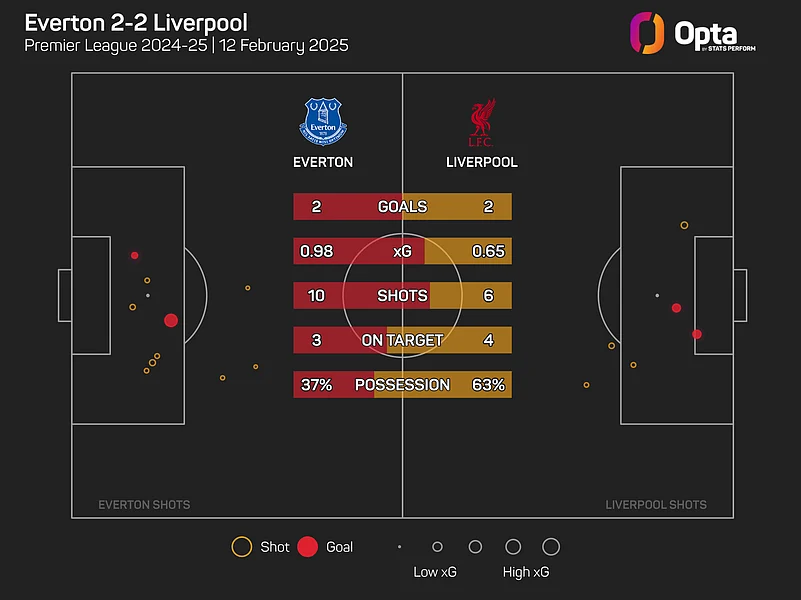Viewport: 801px width, 600px height.
Task: Click the Premier League 2024-25 date subtitle
Action: click(187, 47)
